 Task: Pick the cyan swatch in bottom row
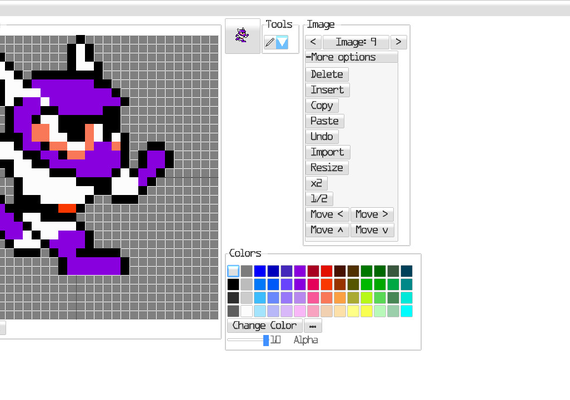tap(406, 311)
